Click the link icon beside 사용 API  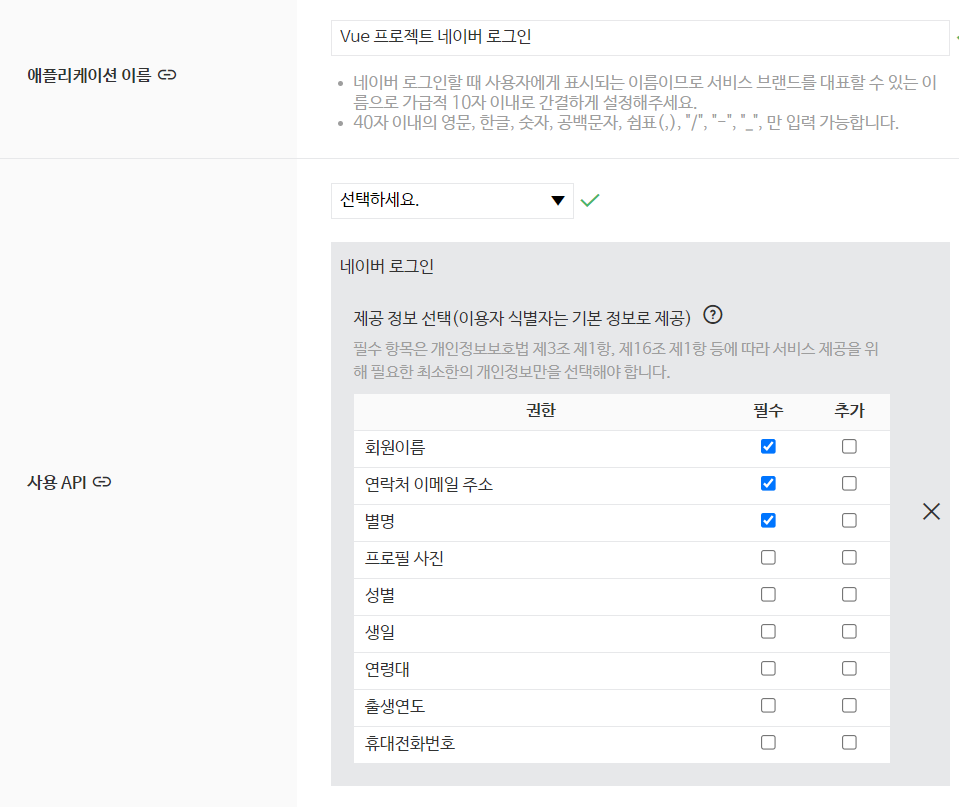tap(102, 482)
